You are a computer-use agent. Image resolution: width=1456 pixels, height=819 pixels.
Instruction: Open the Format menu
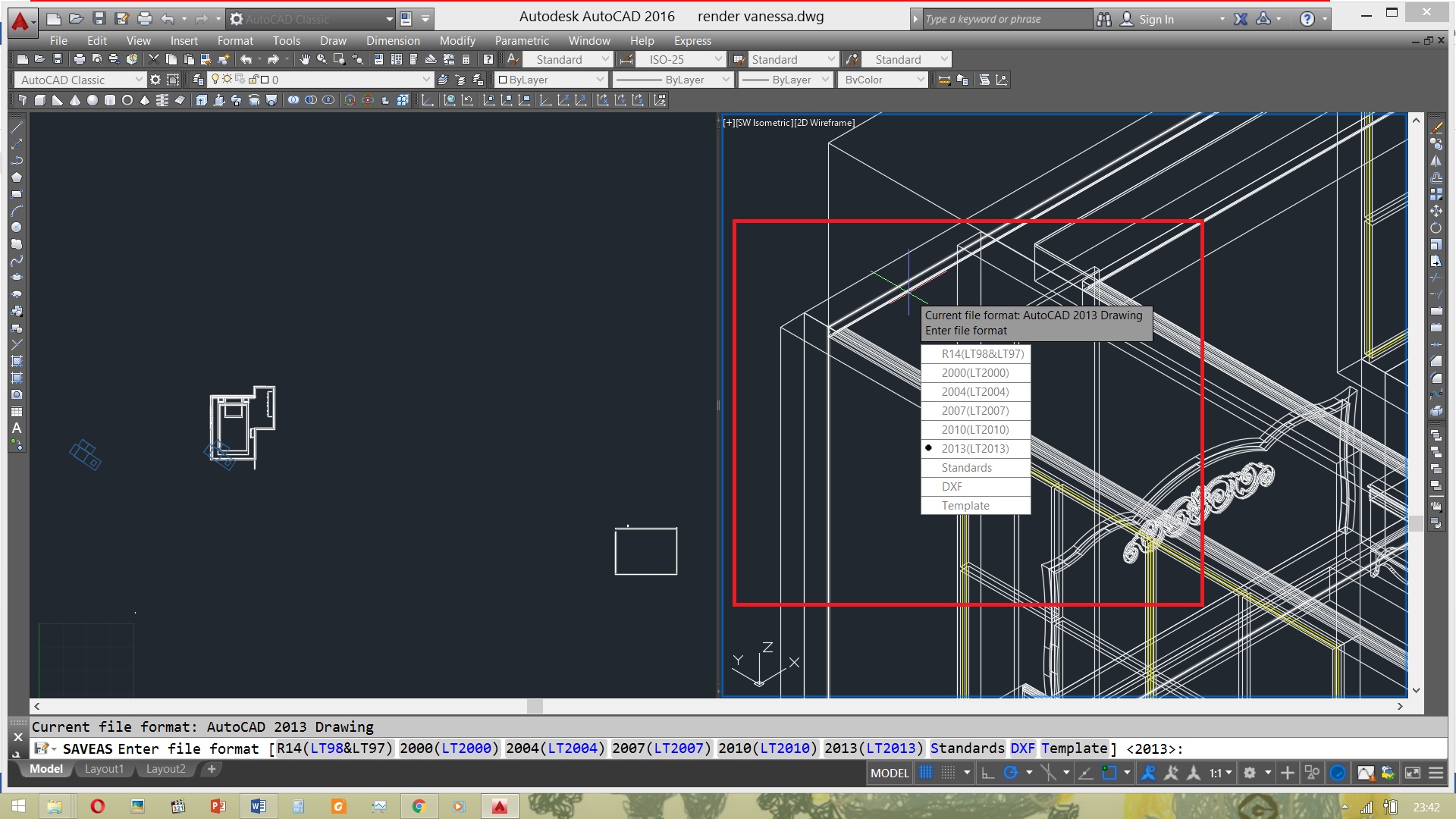(235, 41)
